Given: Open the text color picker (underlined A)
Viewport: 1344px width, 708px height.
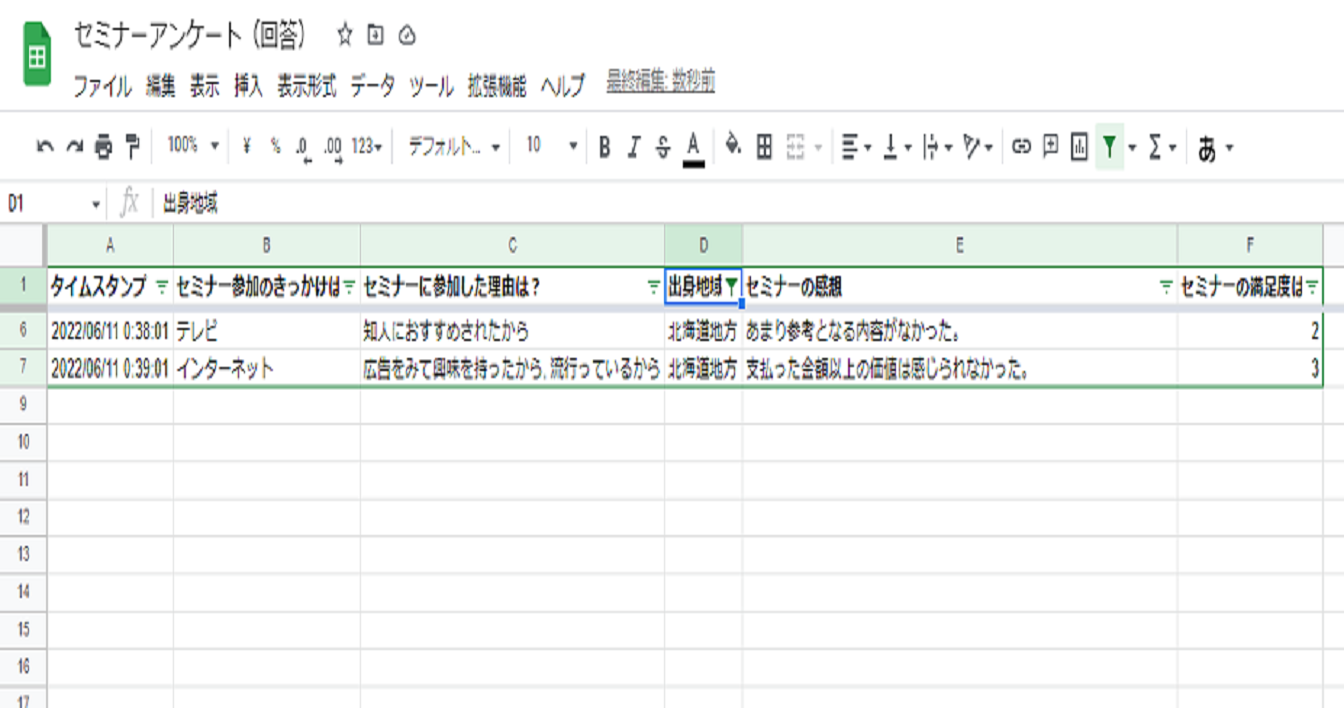Looking at the screenshot, I should pos(693,147).
